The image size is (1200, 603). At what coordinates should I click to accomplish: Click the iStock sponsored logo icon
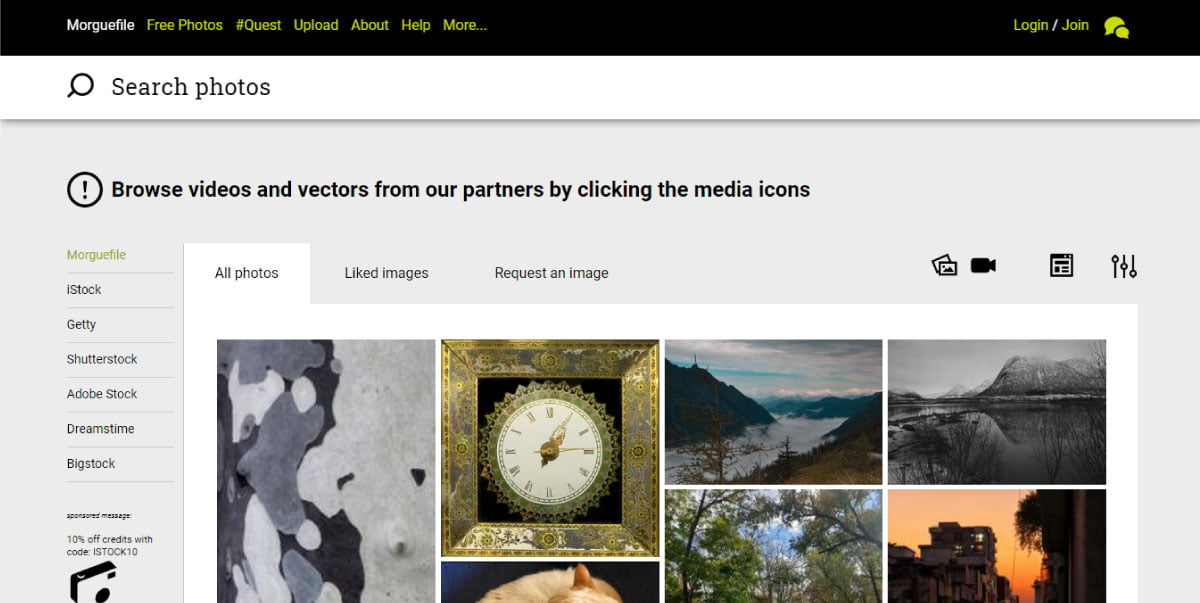click(x=93, y=582)
